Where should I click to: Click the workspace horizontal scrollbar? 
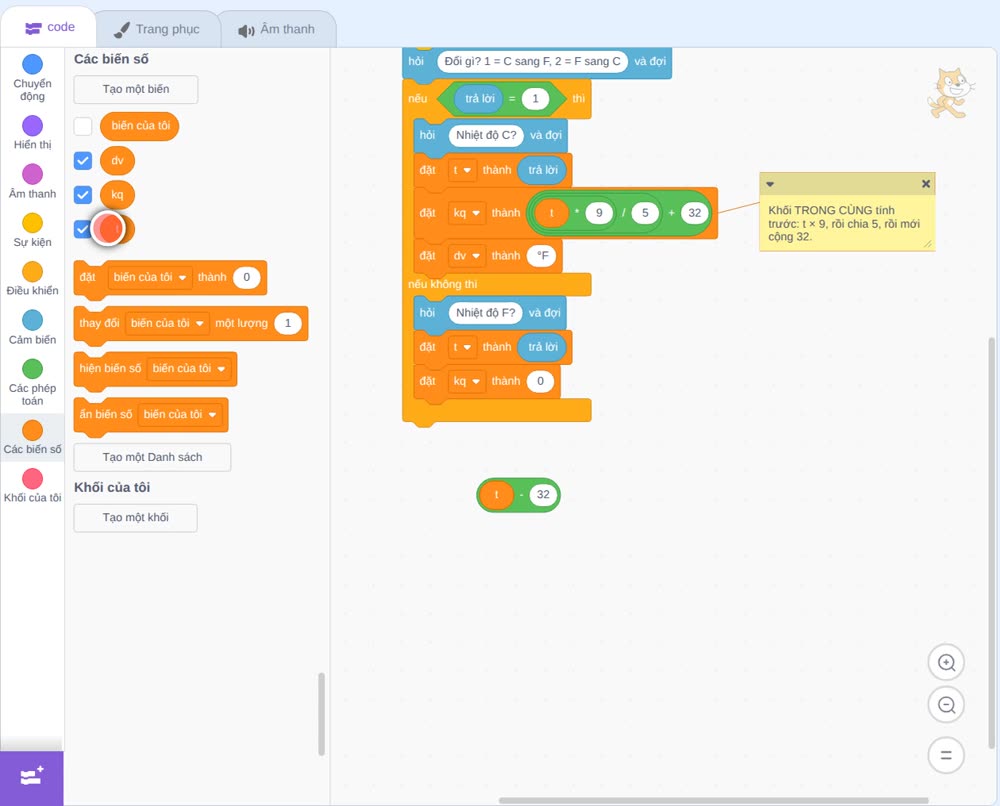tap(713, 800)
